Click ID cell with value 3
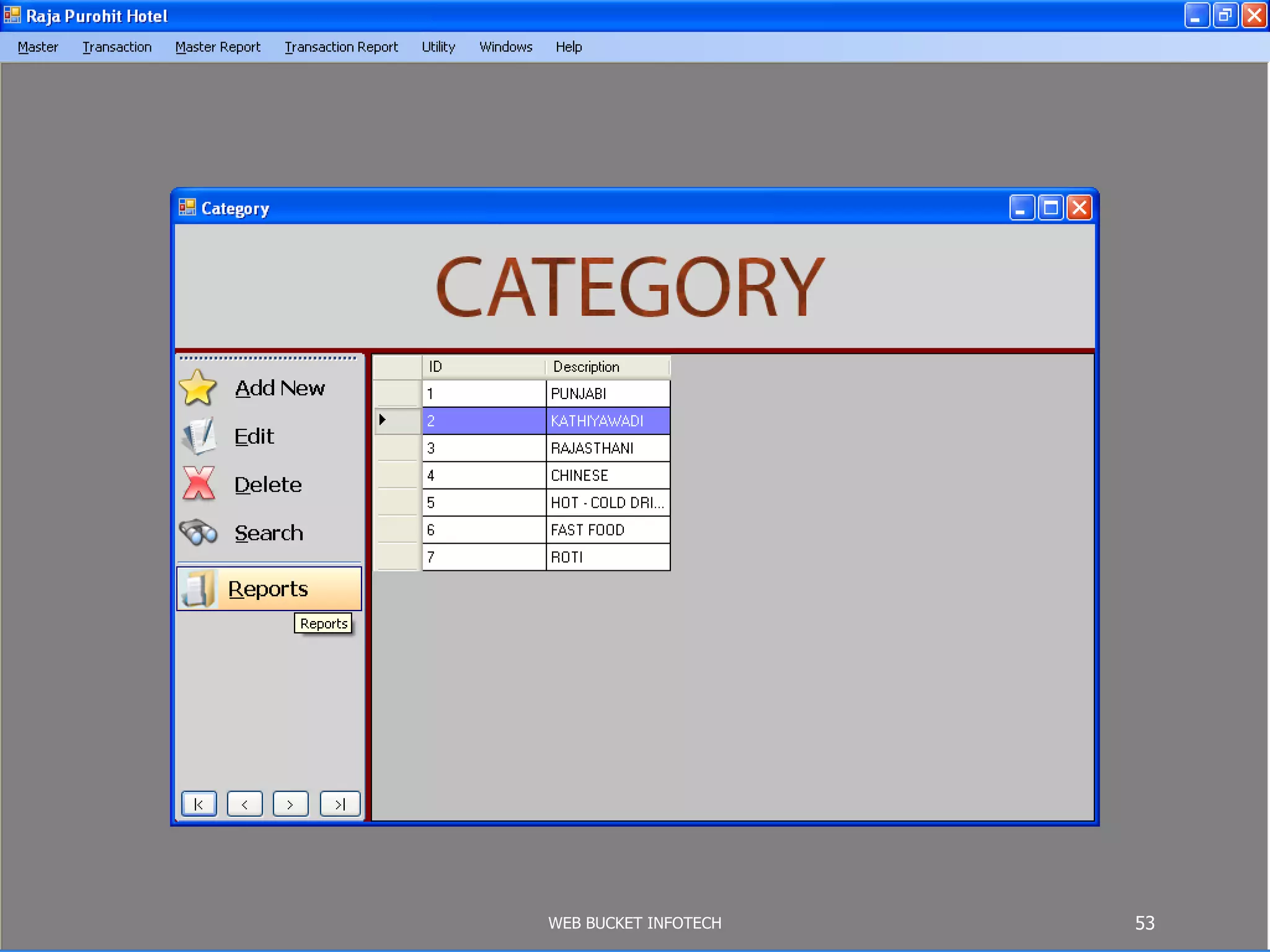The width and height of the screenshot is (1270, 952). (x=484, y=448)
